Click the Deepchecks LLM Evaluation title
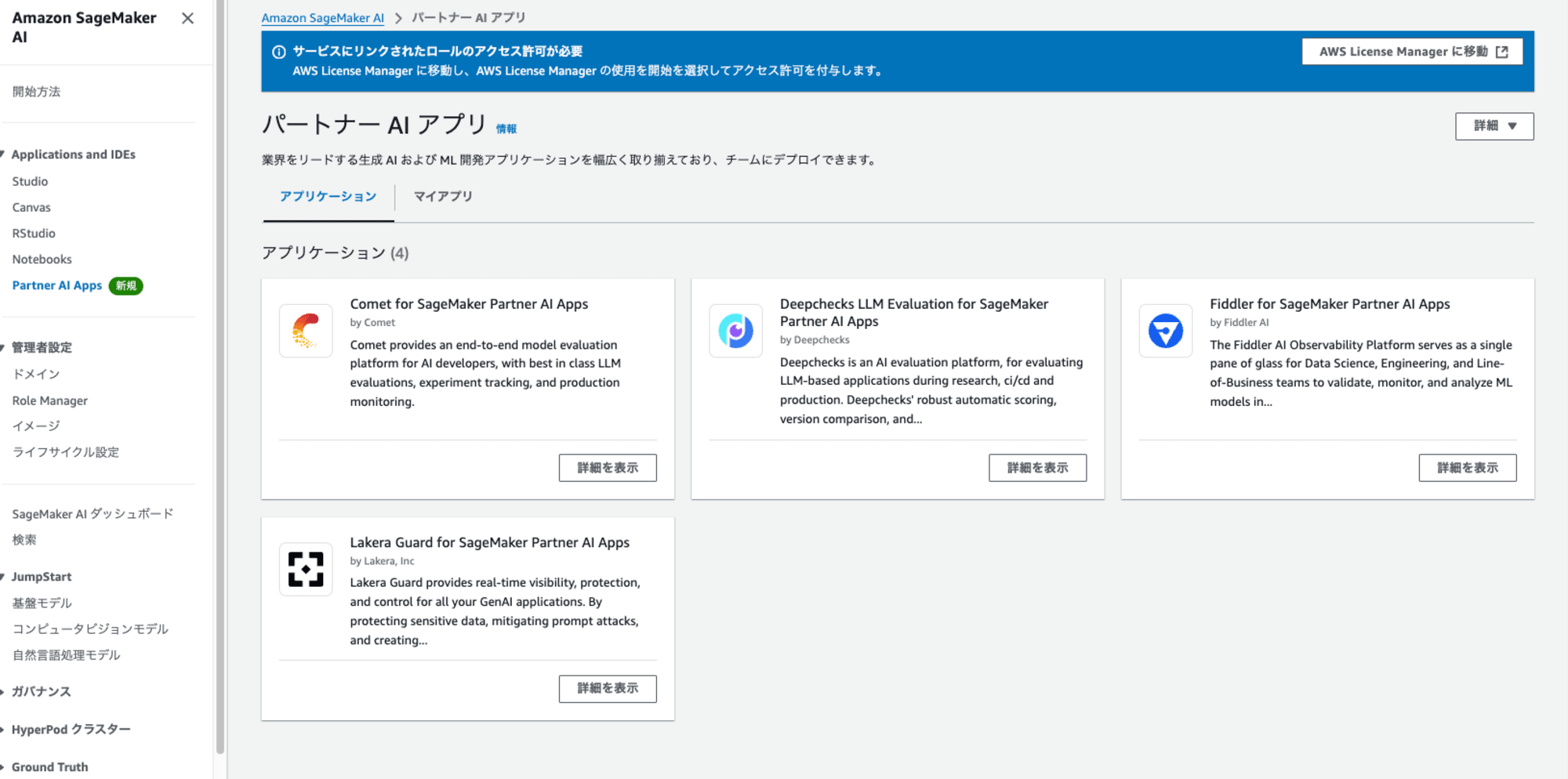The height and width of the screenshot is (779, 1568). [x=914, y=313]
